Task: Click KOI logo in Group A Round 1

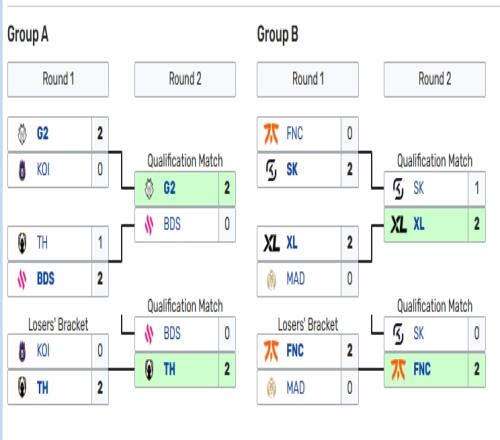Action: click(22, 170)
